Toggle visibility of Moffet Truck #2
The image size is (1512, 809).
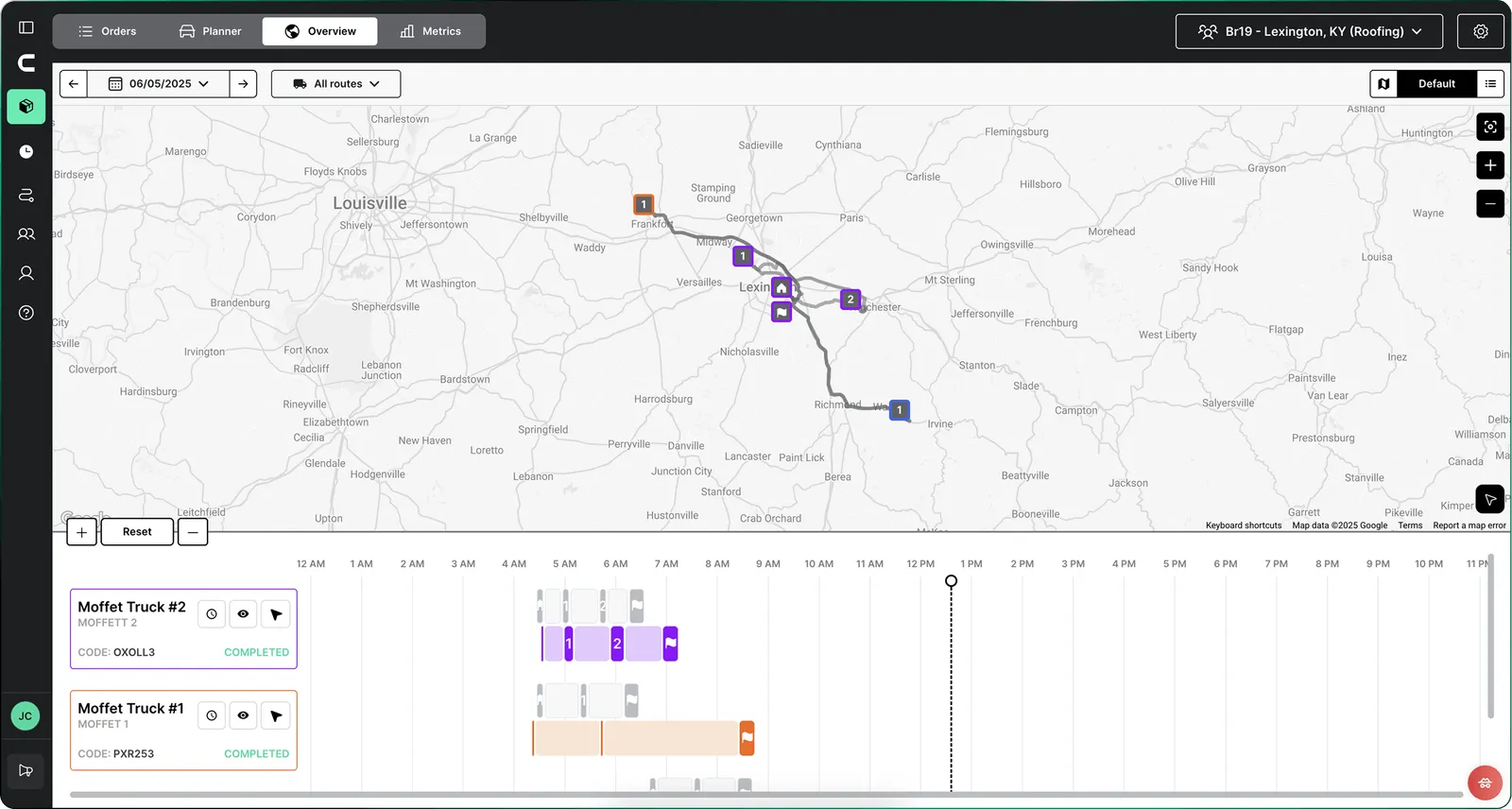pyautogui.click(x=243, y=614)
